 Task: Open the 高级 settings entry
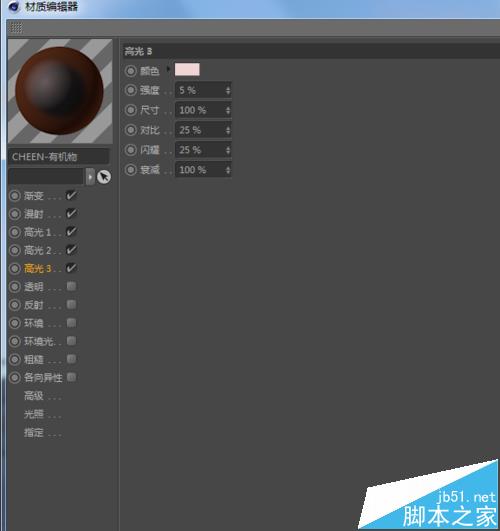tap(34, 396)
